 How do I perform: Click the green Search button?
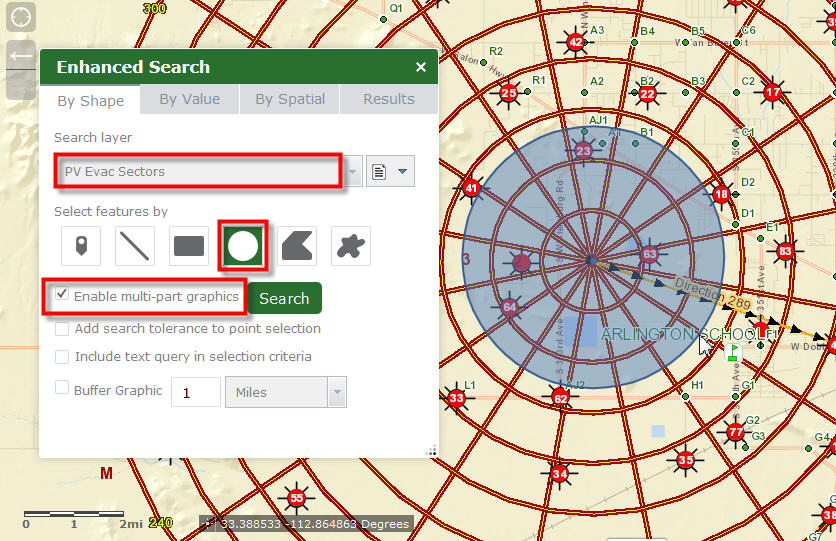tap(284, 298)
